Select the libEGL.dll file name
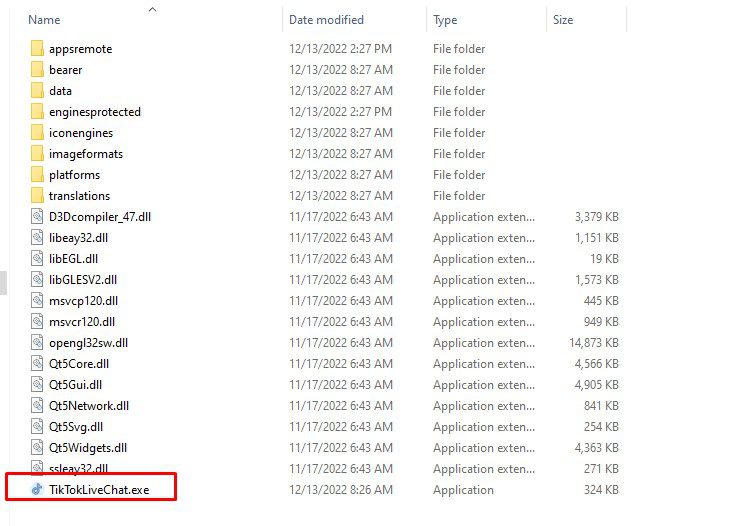The width and height of the screenshot is (739, 526). click(x=74, y=259)
